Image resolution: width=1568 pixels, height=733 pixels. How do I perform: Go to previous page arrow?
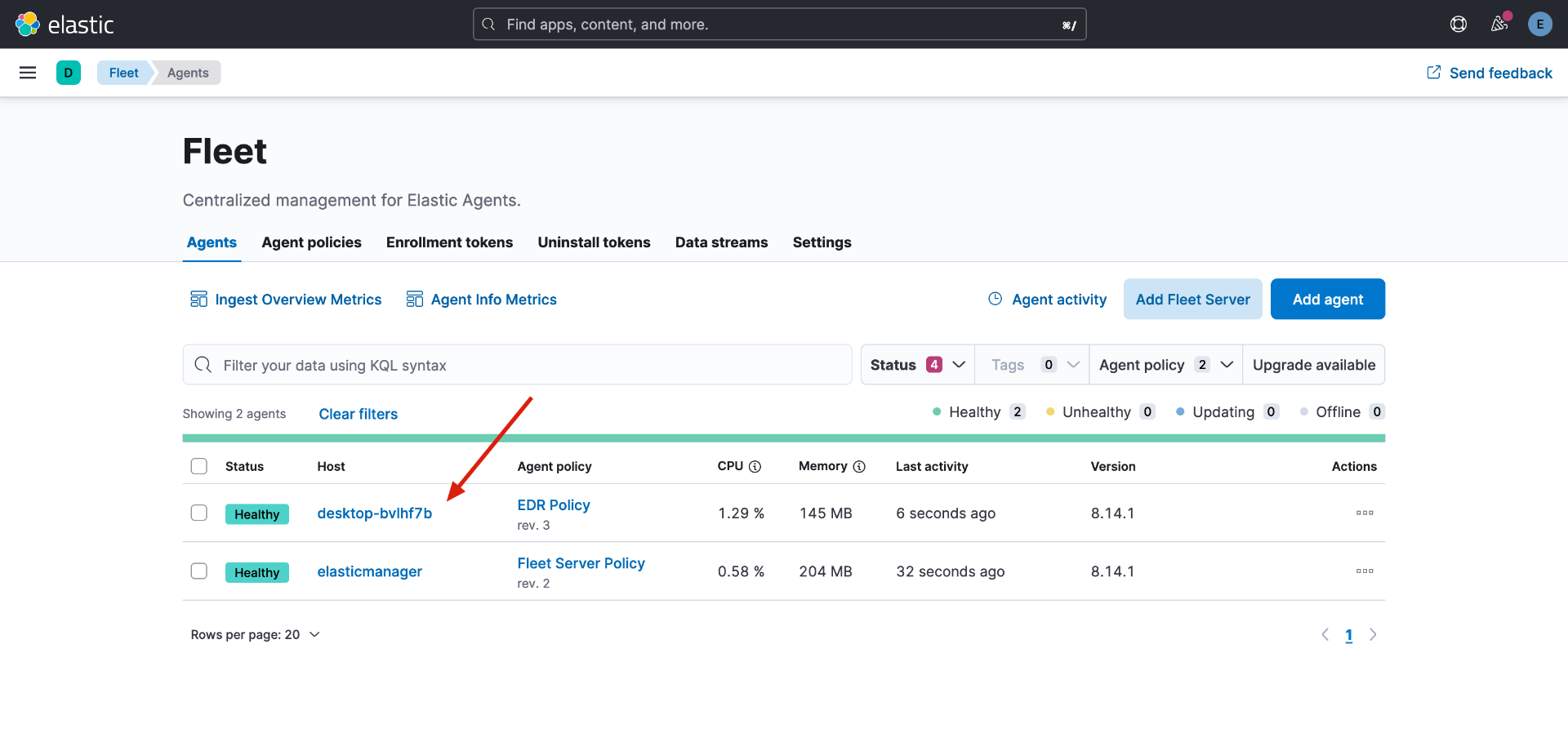(x=1325, y=635)
